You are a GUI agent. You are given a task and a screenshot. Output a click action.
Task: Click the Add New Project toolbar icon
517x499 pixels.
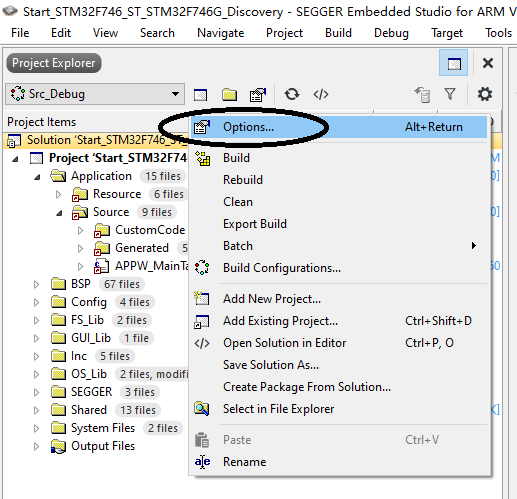click(x=200, y=95)
